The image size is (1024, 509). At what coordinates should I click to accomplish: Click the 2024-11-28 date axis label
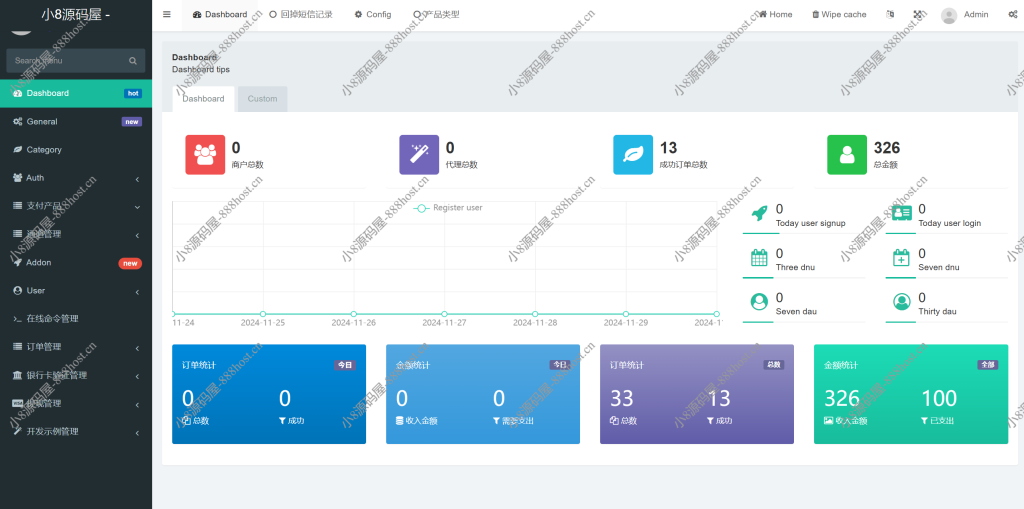(535, 323)
